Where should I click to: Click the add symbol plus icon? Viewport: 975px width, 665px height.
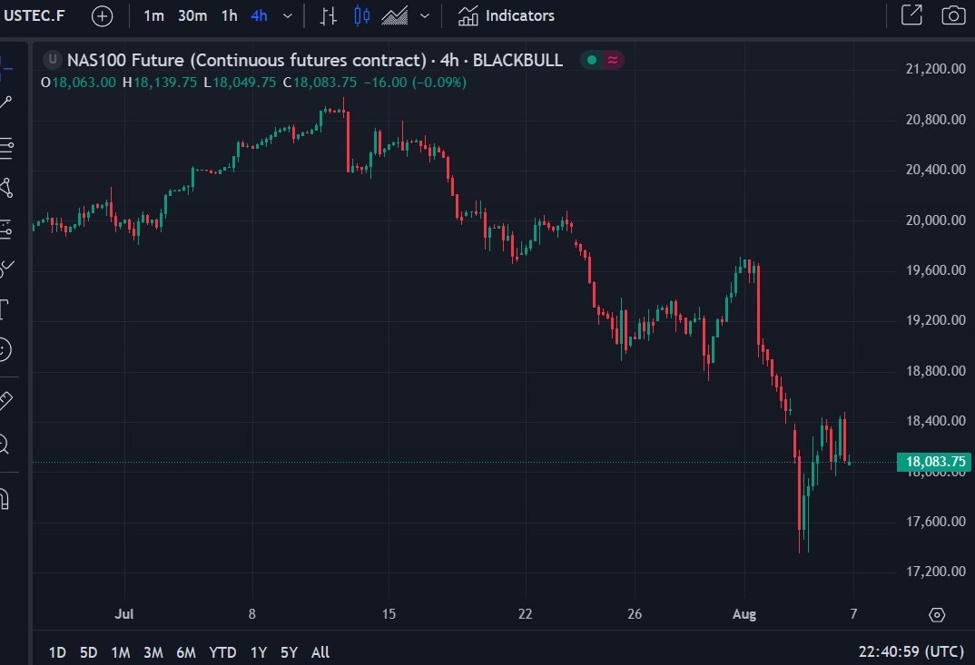102,16
